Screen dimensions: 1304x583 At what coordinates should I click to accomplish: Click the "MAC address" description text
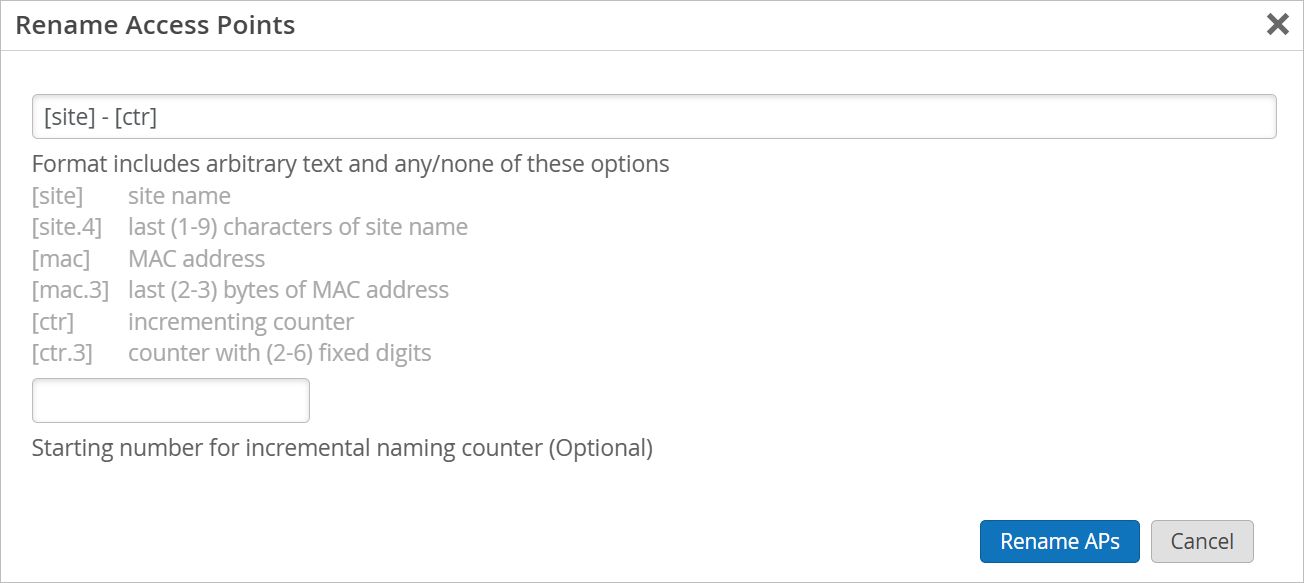pos(197,259)
